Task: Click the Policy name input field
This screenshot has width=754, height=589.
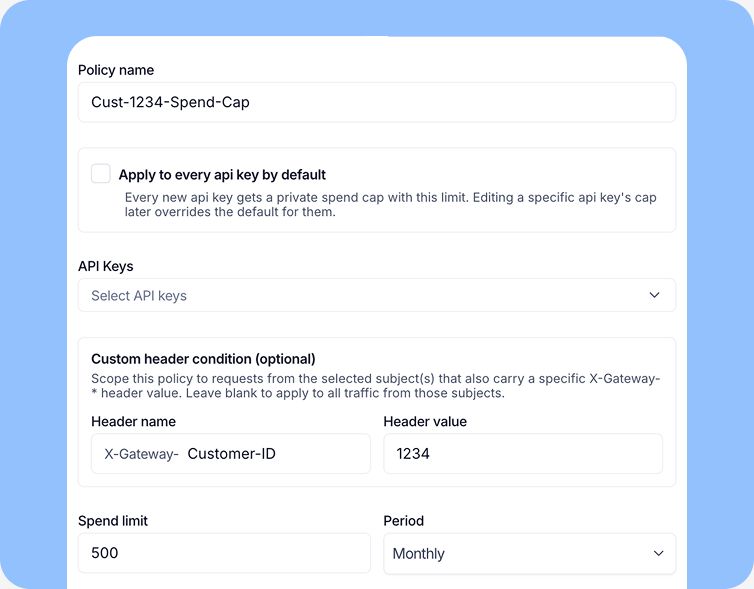Action: (x=377, y=102)
